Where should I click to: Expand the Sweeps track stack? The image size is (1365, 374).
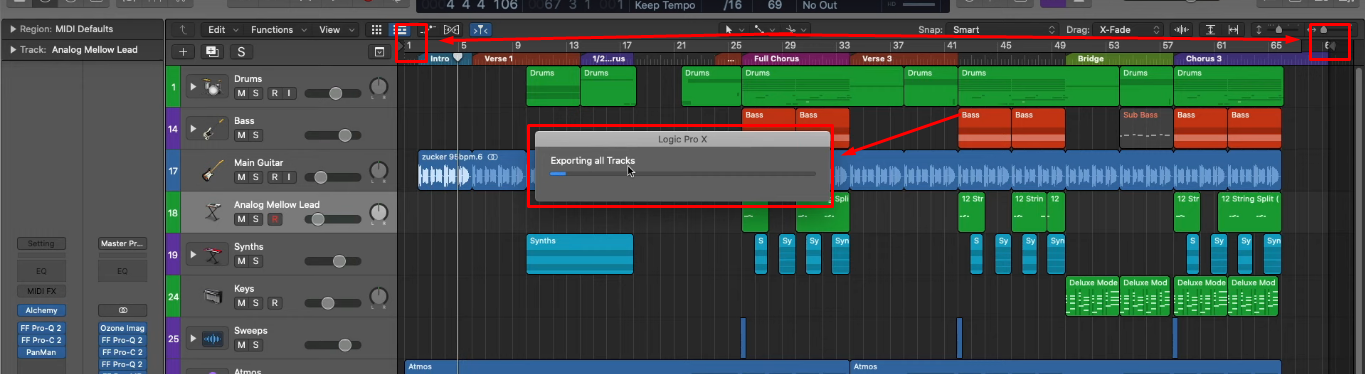193,339
